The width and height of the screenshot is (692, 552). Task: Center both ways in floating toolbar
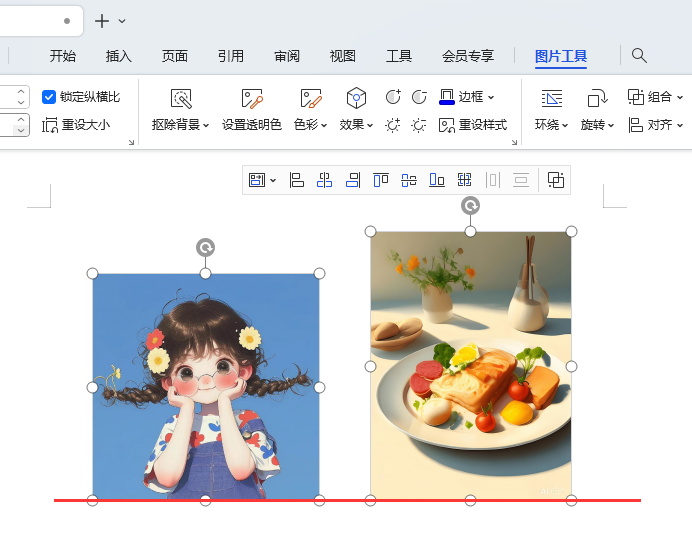coord(465,180)
